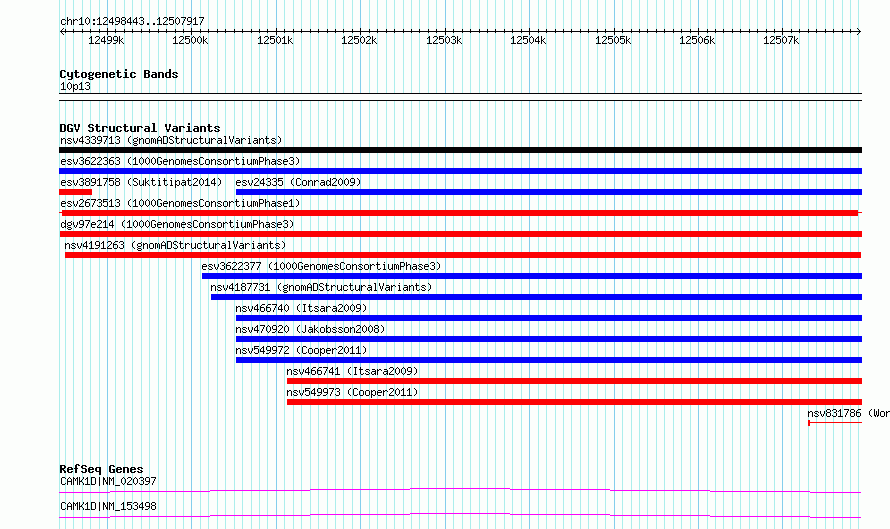Click the red nsv549973 variant bar

point(574,402)
